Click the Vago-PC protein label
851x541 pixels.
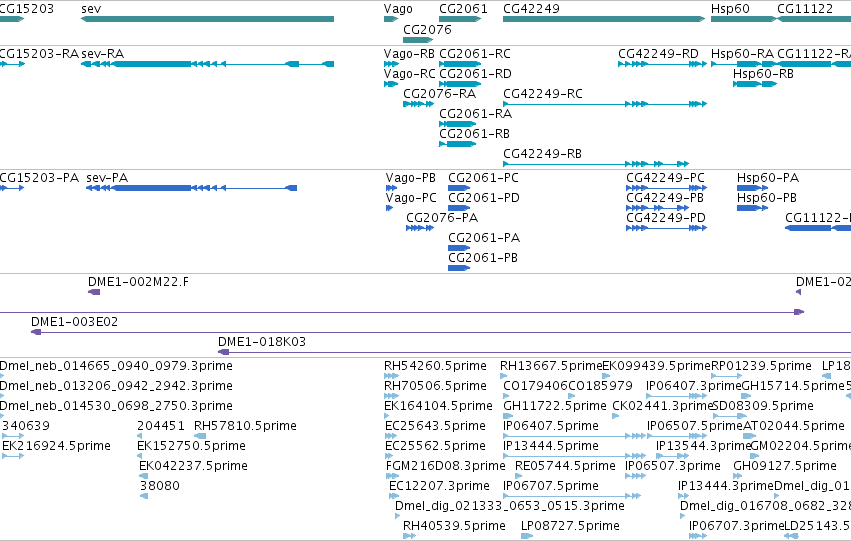click(x=411, y=198)
